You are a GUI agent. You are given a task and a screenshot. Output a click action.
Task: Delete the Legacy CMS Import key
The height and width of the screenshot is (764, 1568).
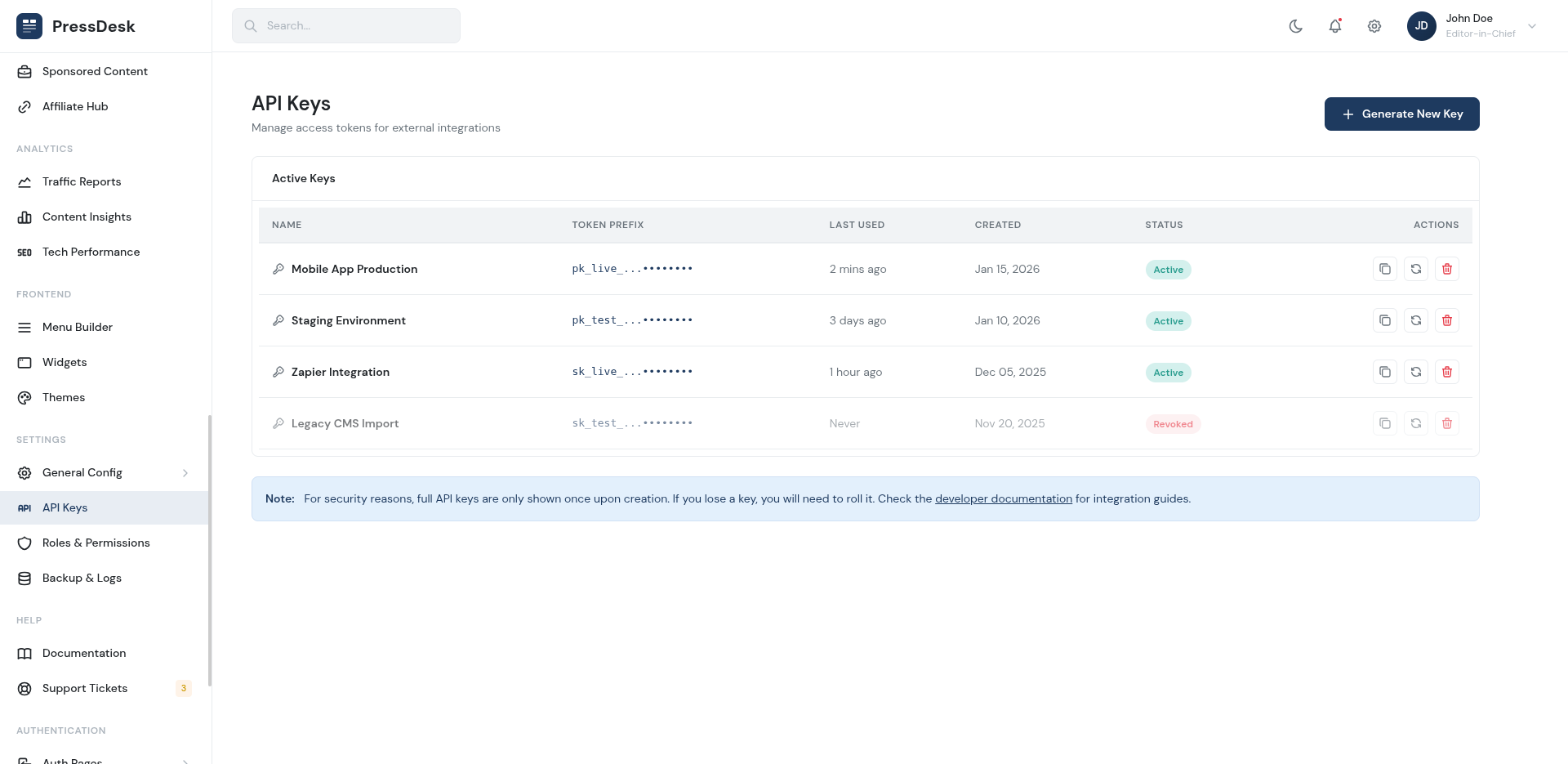pos(1446,423)
